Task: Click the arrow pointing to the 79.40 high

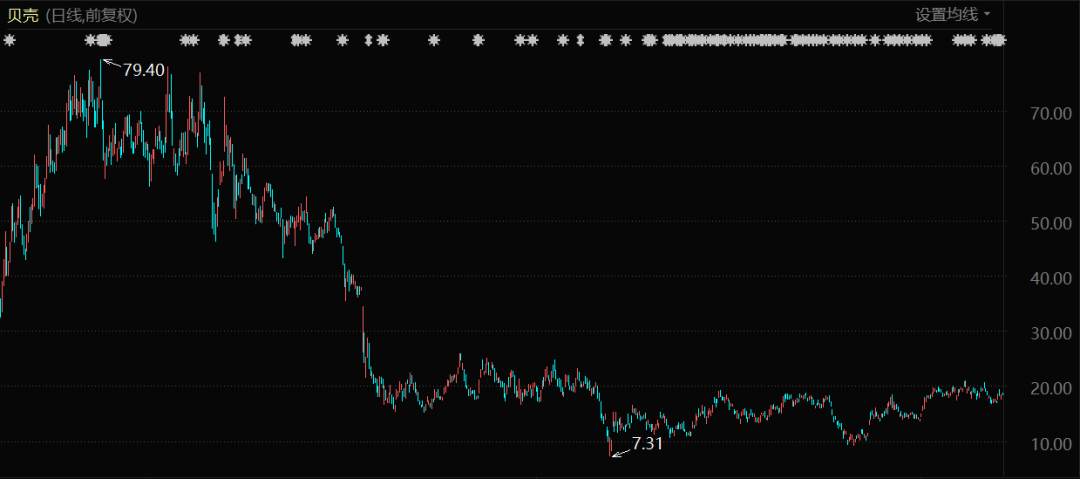Action: pyautogui.click(x=111, y=66)
